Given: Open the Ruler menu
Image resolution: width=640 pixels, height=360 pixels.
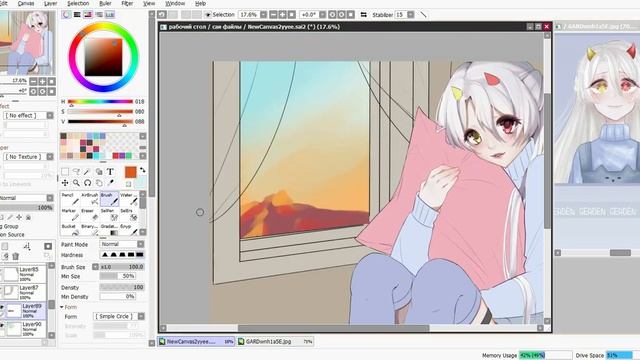Looking at the screenshot, I should click(105, 3).
